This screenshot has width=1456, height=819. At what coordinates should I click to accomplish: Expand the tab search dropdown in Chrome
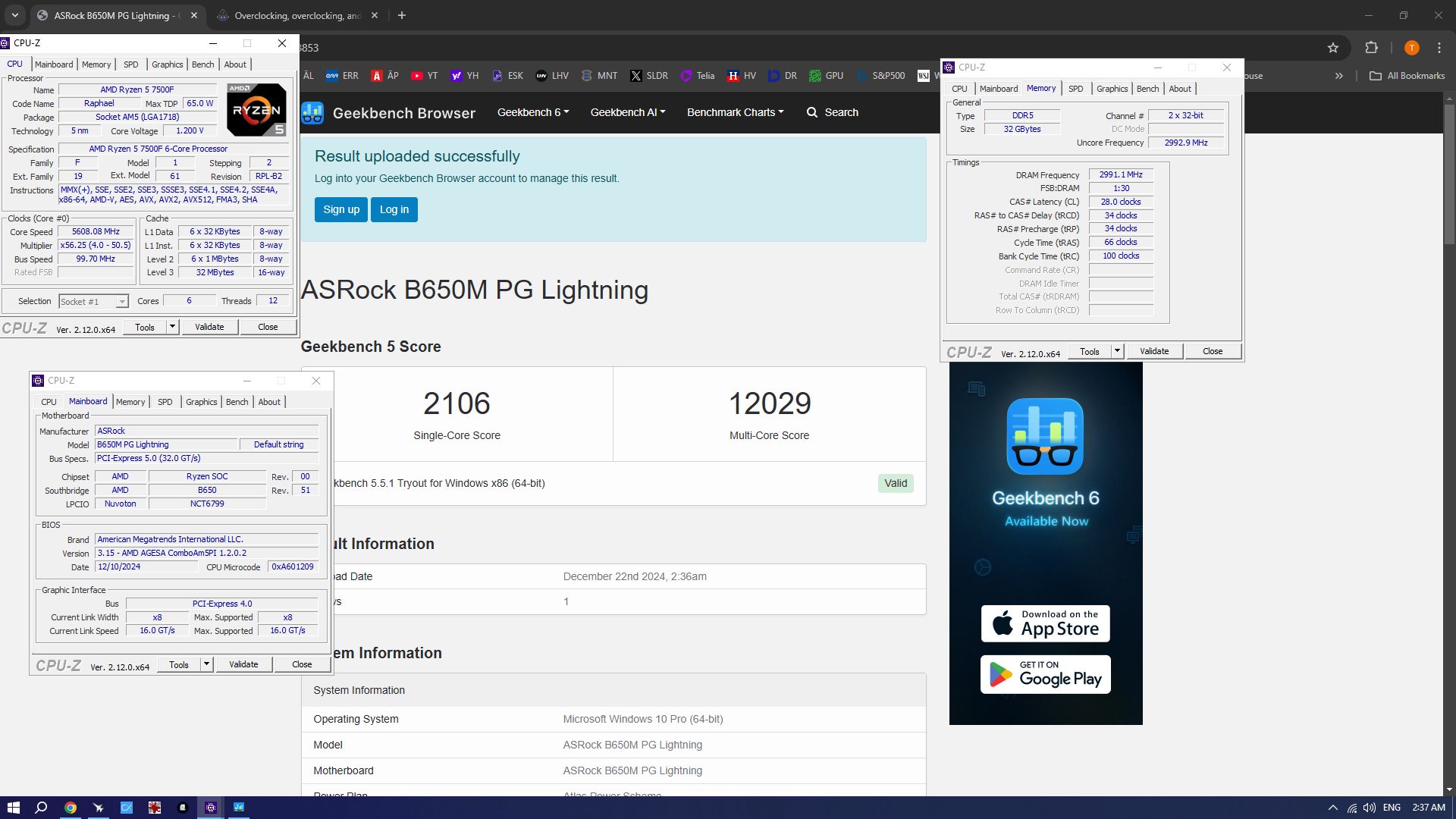pos(14,15)
